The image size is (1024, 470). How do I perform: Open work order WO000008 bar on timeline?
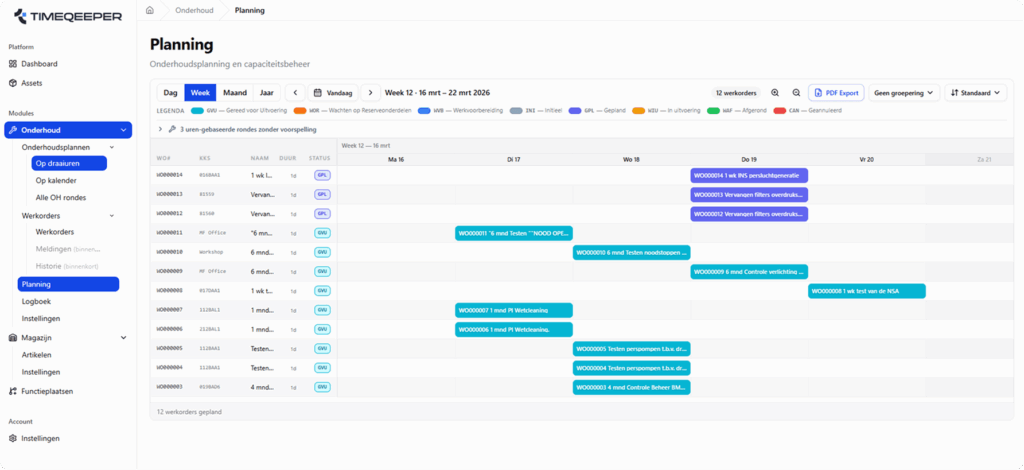click(x=866, y=291)
